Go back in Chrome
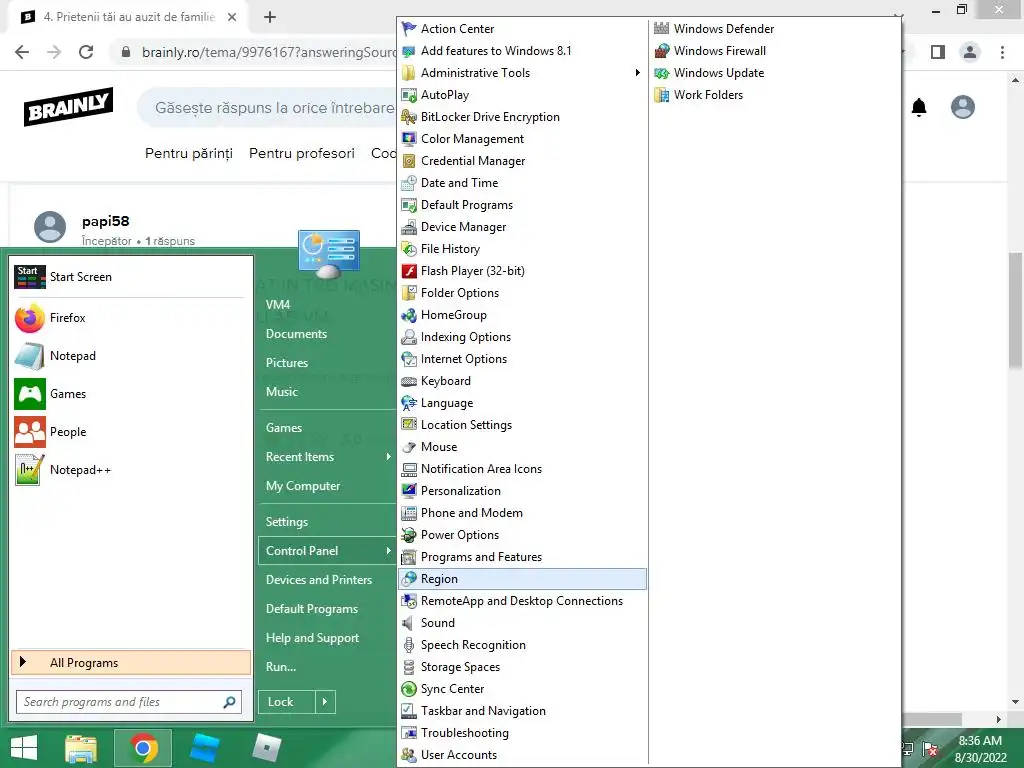This screenshot has height=768, width=1024. [x=22, y=52]
